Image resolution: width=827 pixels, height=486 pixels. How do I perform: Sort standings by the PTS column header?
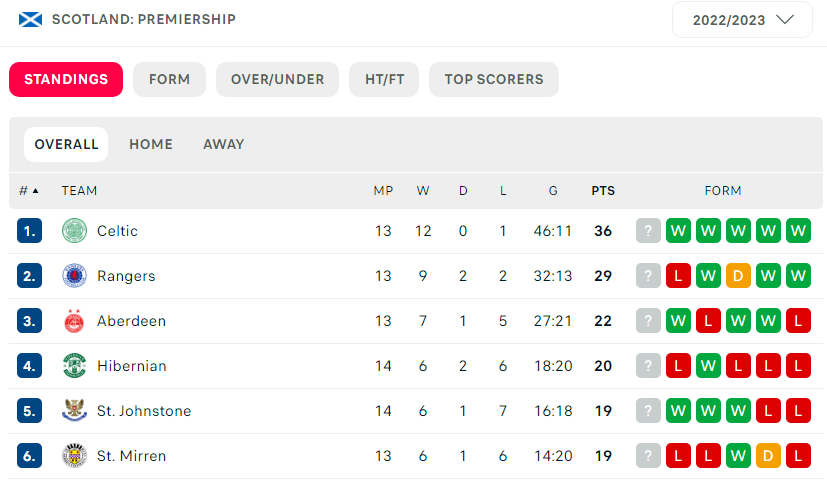(x=603, y=190)
